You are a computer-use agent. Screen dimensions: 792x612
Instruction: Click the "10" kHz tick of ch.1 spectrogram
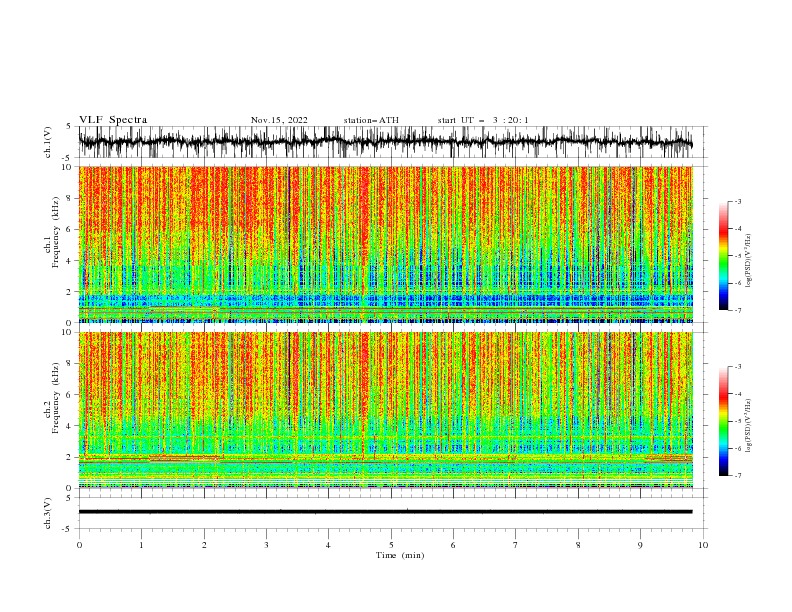(68, 167)
